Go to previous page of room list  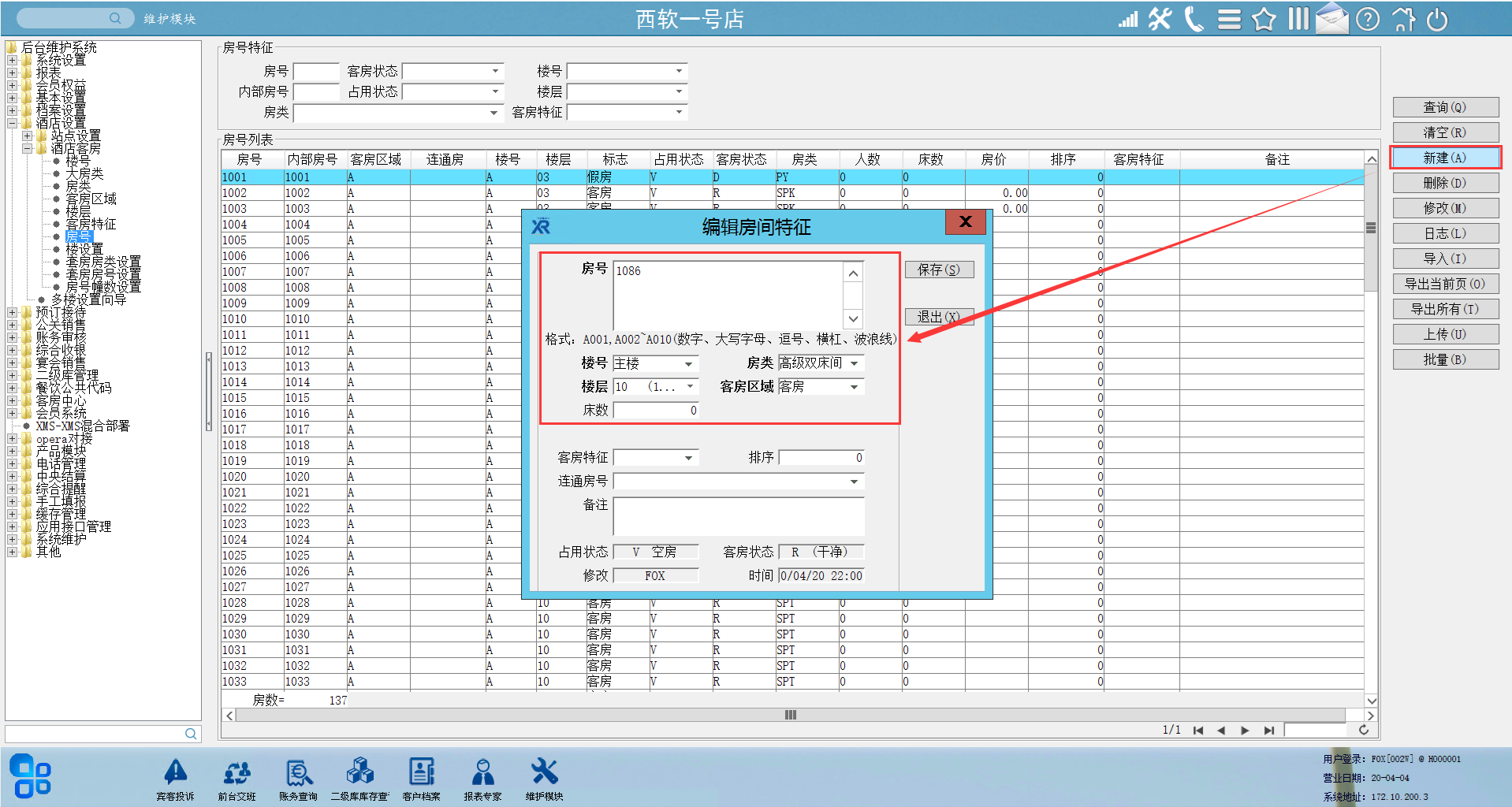1221,731
